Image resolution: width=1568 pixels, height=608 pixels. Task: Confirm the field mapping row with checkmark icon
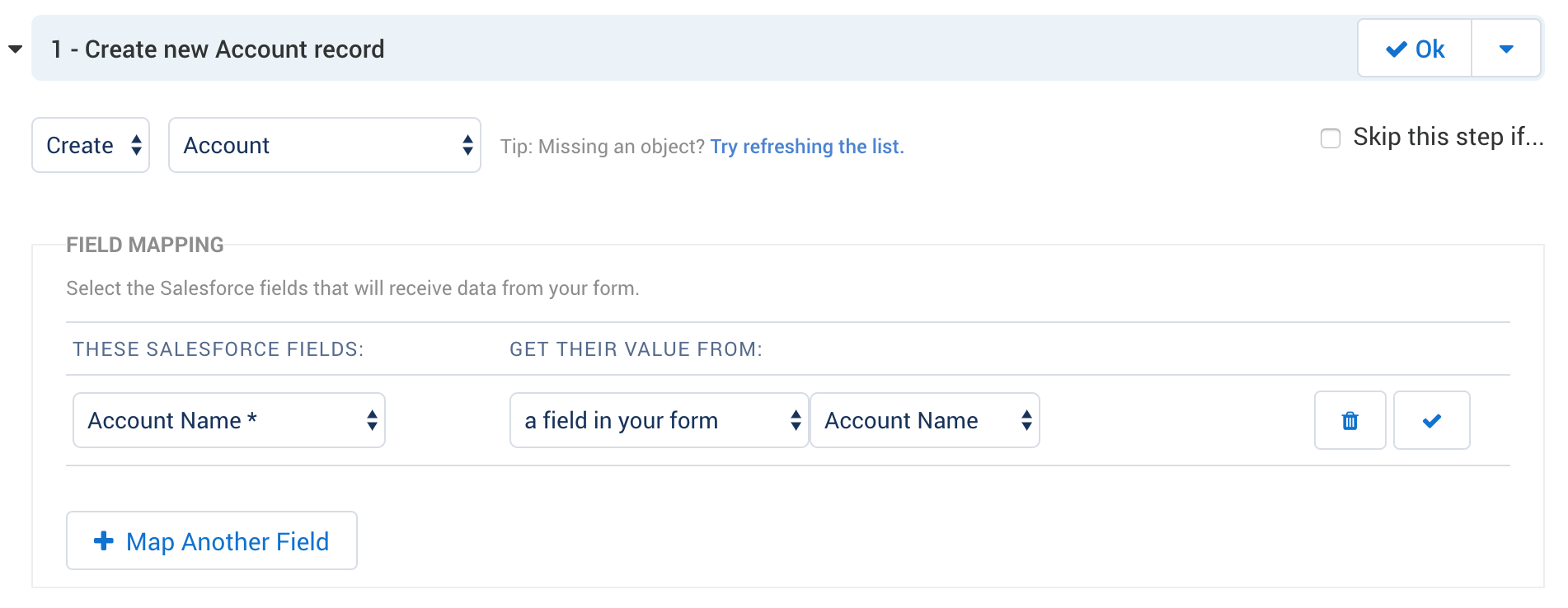1431,420
